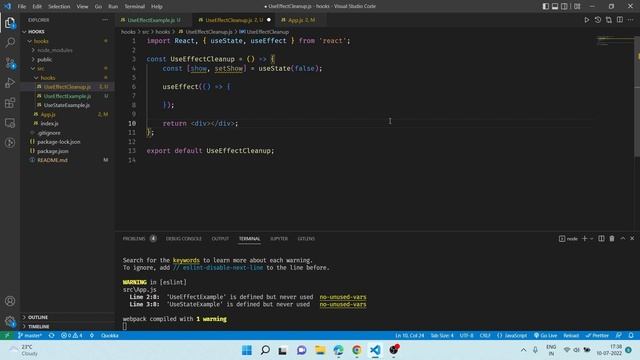
Task: Open Explorer views and more actions
Action: point(105,20)
